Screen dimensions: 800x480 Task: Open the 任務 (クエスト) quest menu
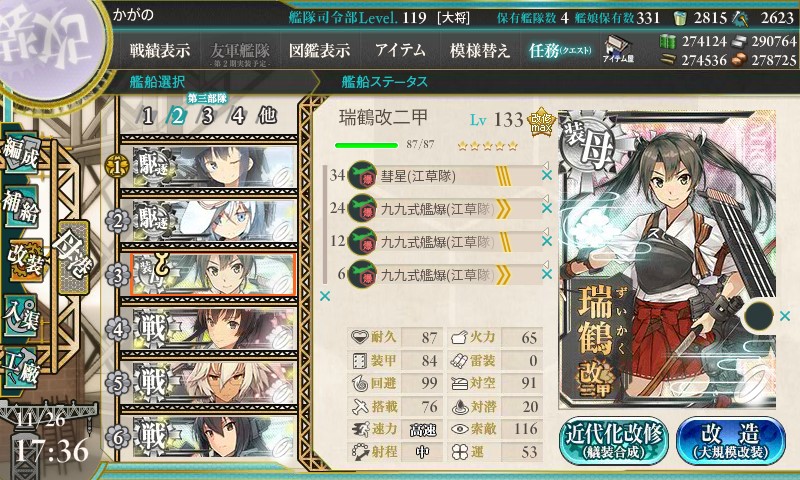click(560, 50)
